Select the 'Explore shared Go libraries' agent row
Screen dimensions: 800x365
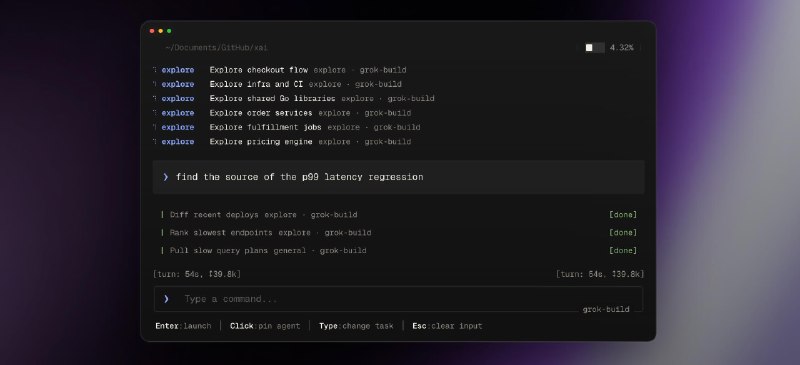click(293, 99)
